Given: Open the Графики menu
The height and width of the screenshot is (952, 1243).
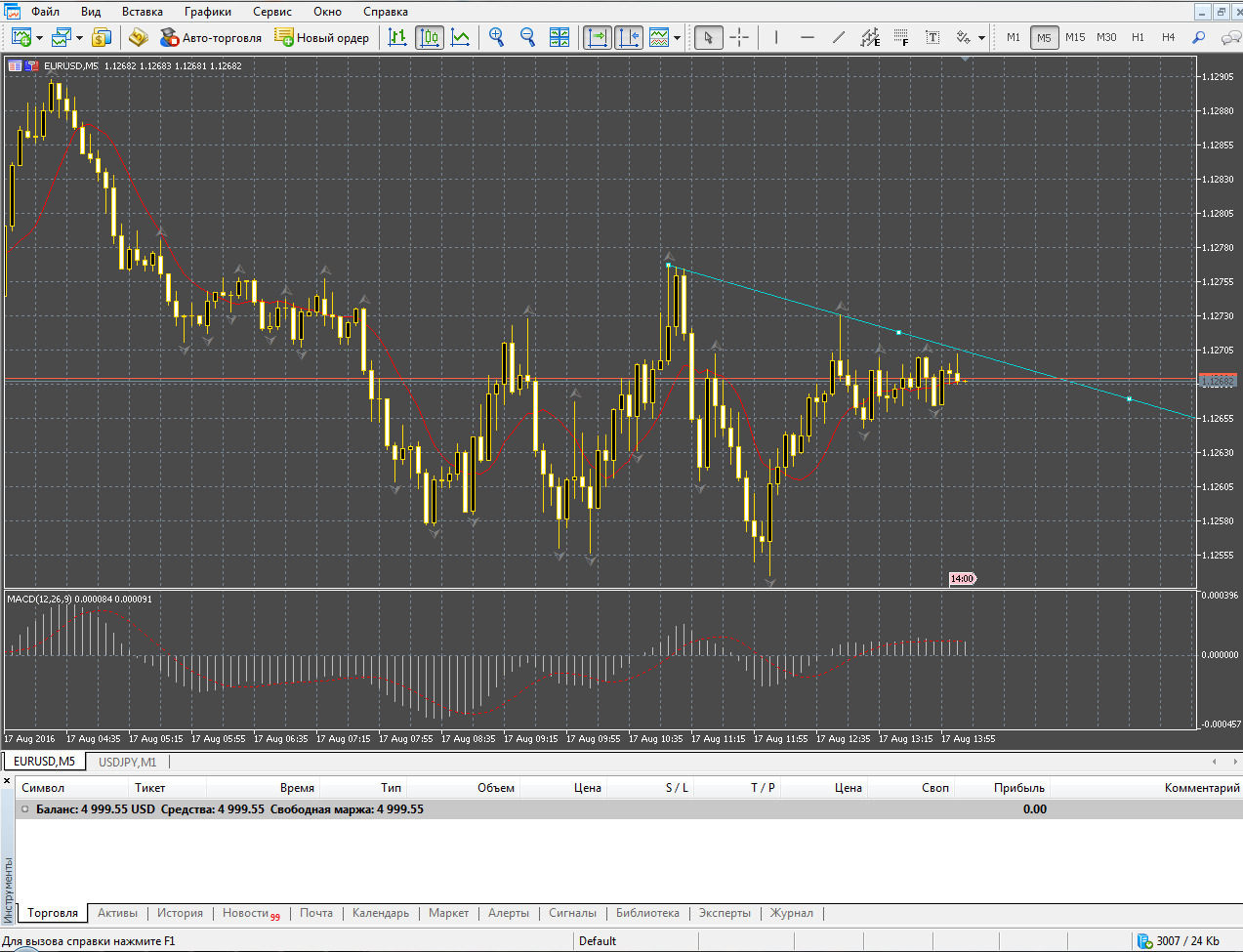Looking at the screenshot, I should (207, 12).
